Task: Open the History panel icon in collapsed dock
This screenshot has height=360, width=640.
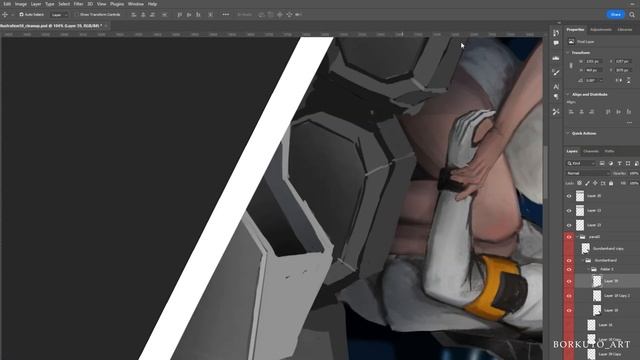Action: pyautogui.click(x=556, y=33)
